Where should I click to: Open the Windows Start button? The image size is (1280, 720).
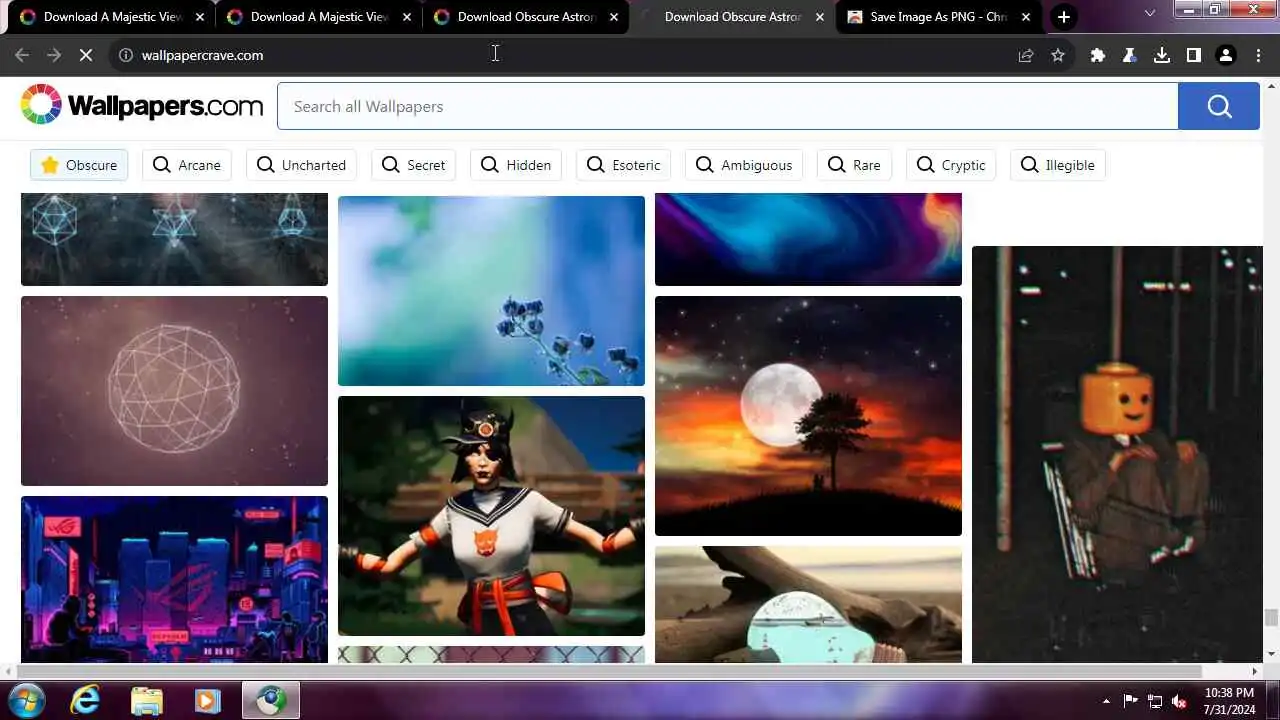[26, 700]
